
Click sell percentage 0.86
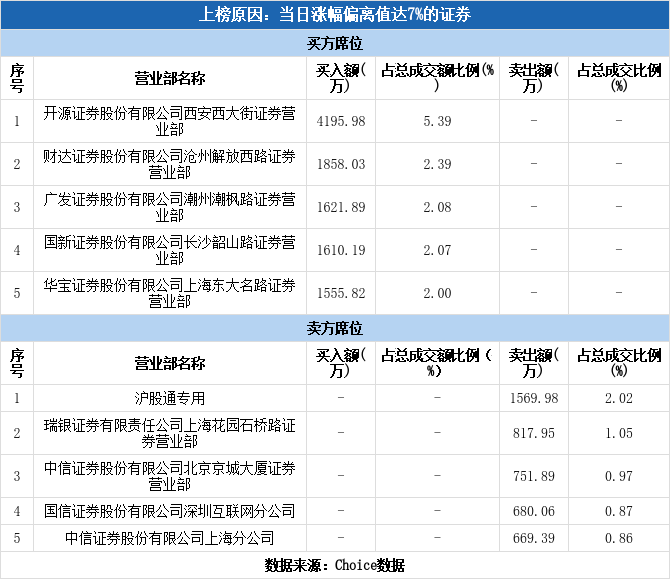click(619, 538)
